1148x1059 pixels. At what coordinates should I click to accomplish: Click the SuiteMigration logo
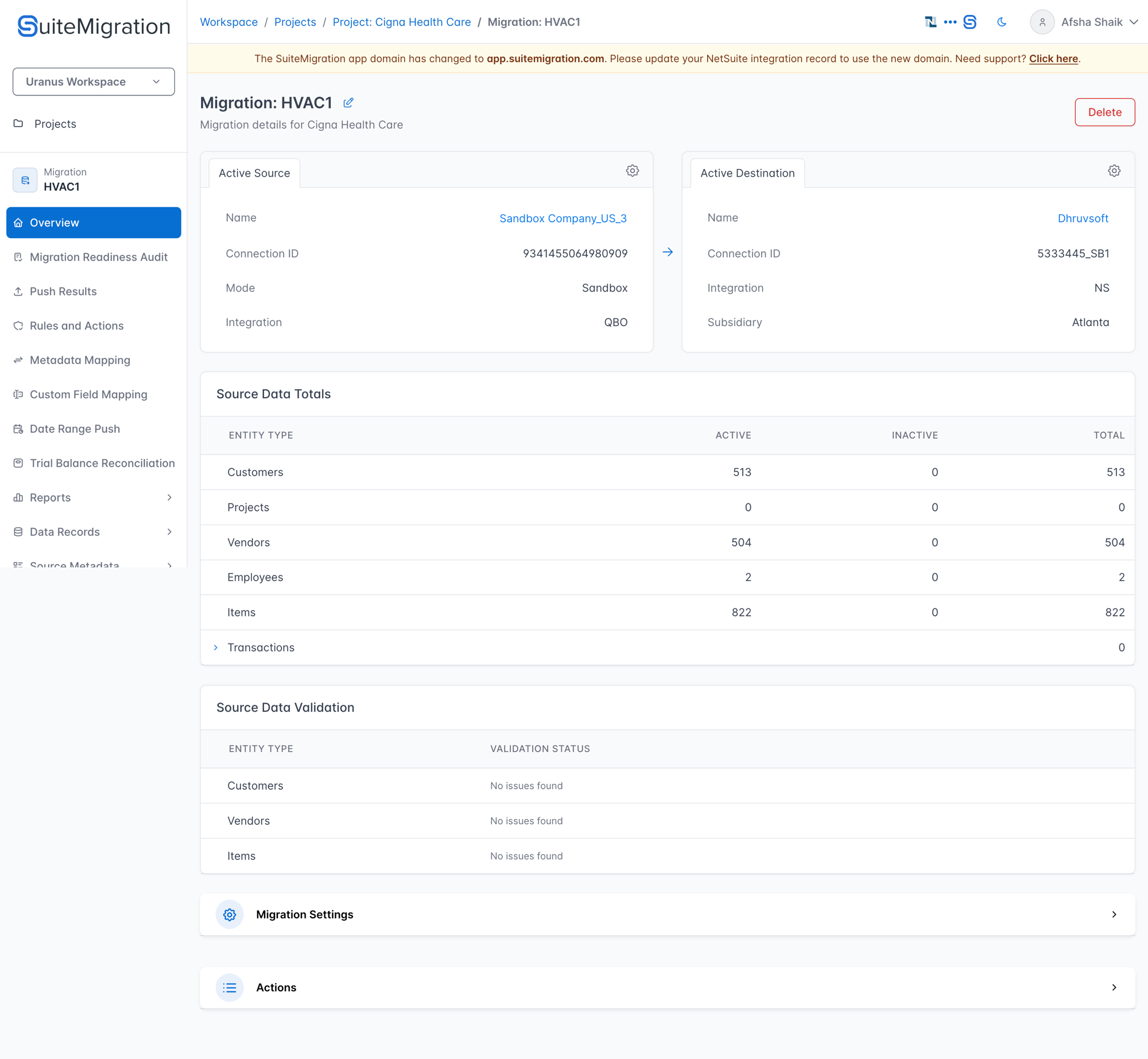(x=94, y=26)
